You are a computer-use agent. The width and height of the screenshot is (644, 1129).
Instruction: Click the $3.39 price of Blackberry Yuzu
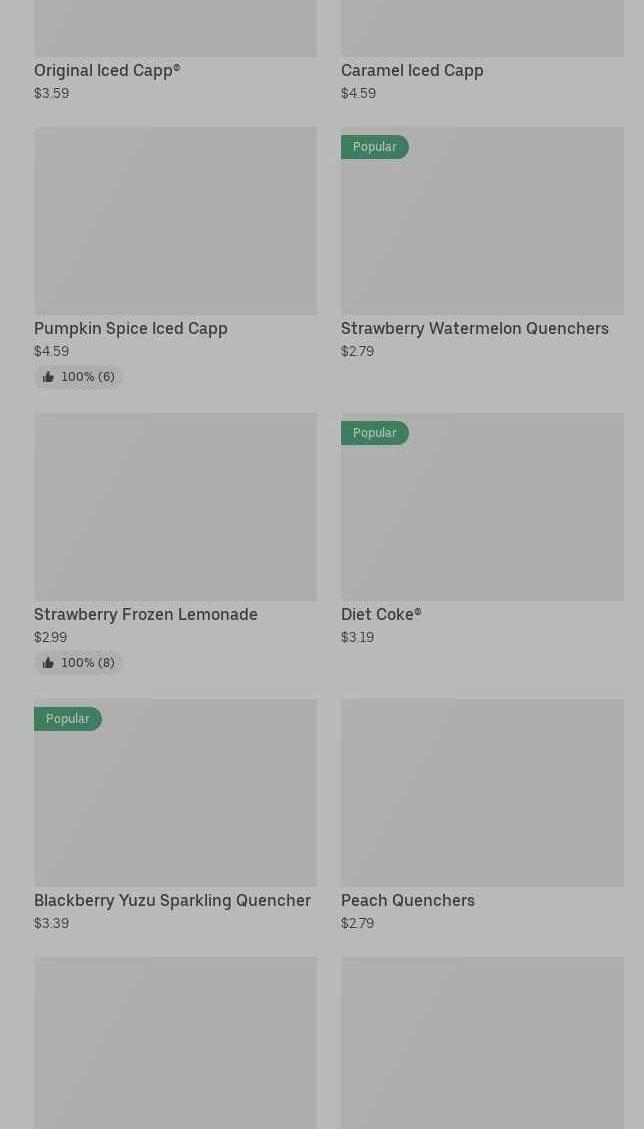coord(51,923)
